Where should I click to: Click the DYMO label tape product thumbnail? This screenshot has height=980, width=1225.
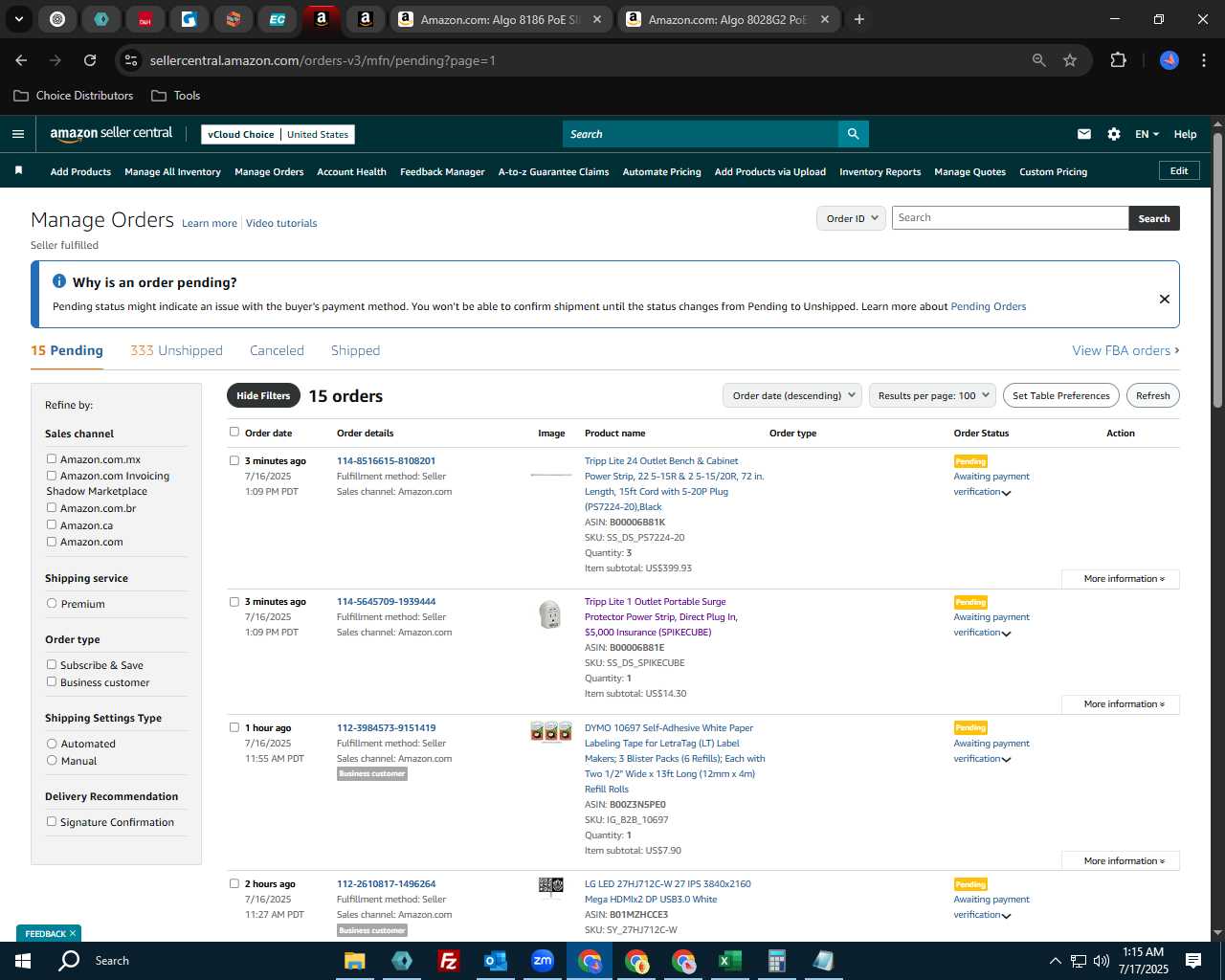551,731
